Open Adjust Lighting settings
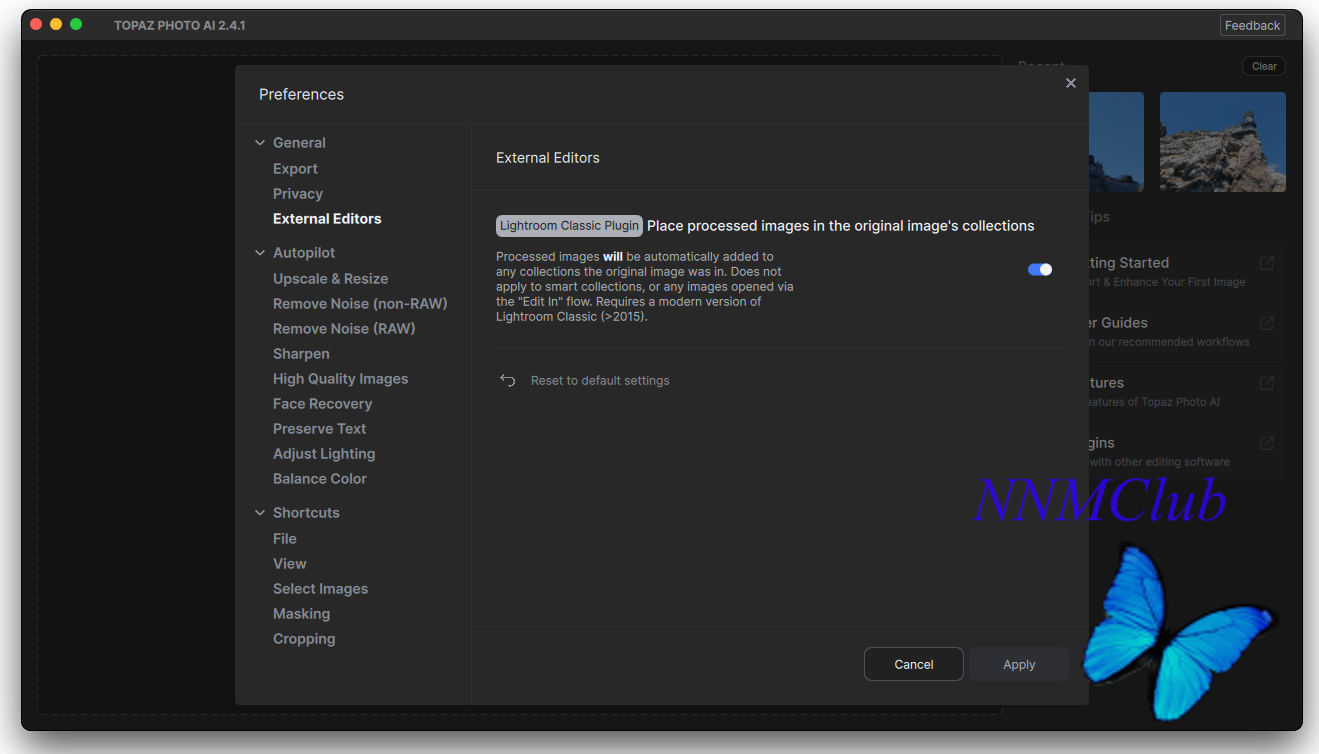Image resolution: width=1319 pixels, height=754 pixels. point(324,454)
